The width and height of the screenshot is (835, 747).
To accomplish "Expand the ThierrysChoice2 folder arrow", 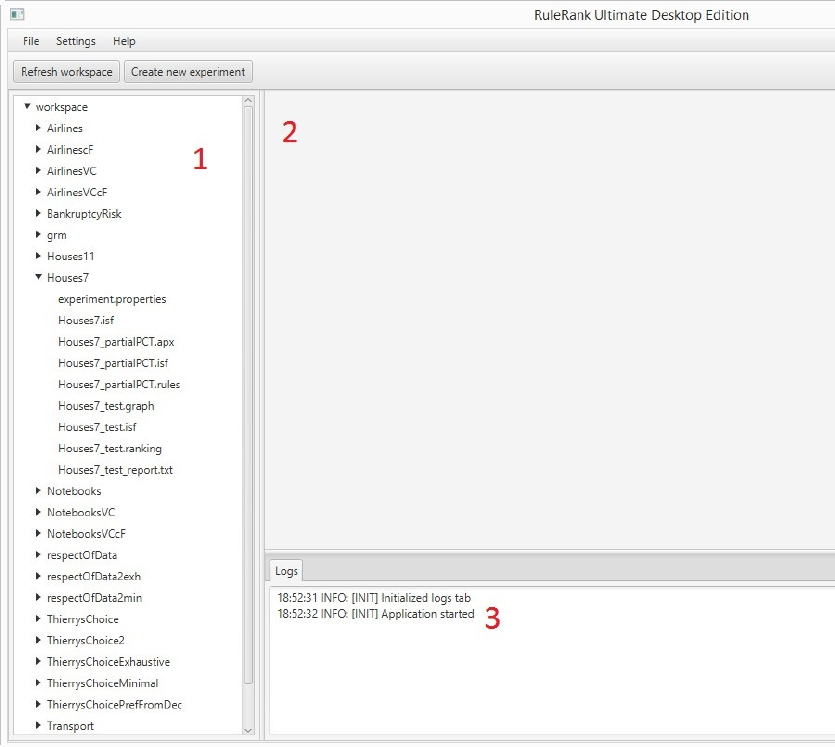I will [38, 640].
